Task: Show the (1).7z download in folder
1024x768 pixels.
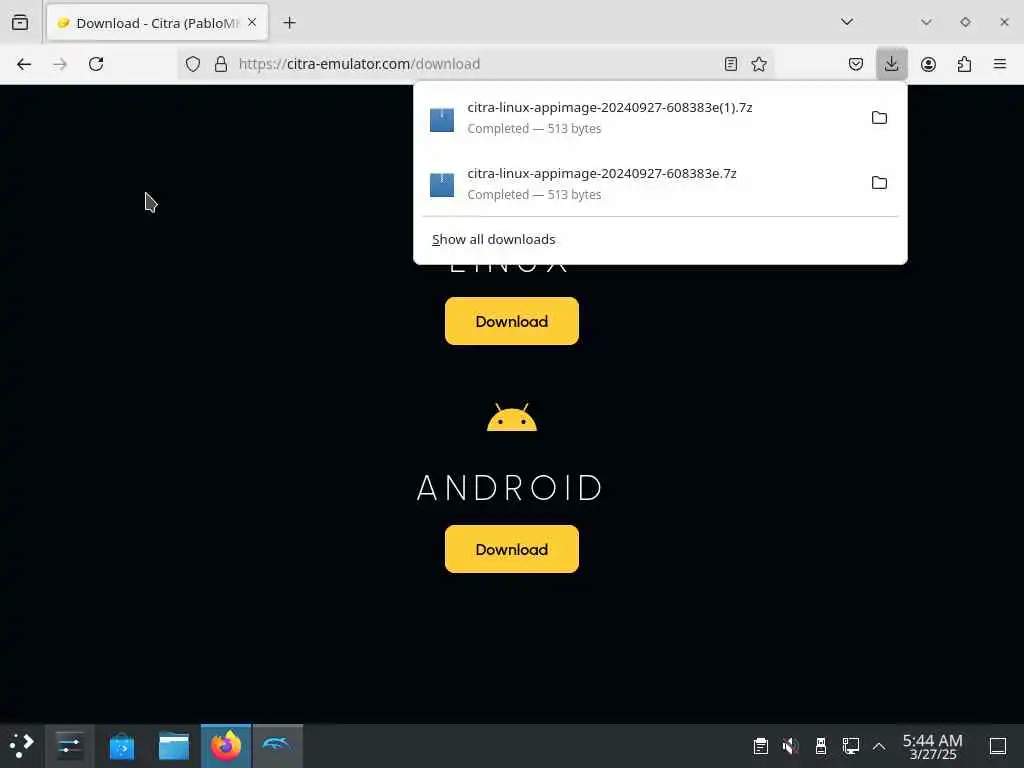Action: [x=879, y=118]
